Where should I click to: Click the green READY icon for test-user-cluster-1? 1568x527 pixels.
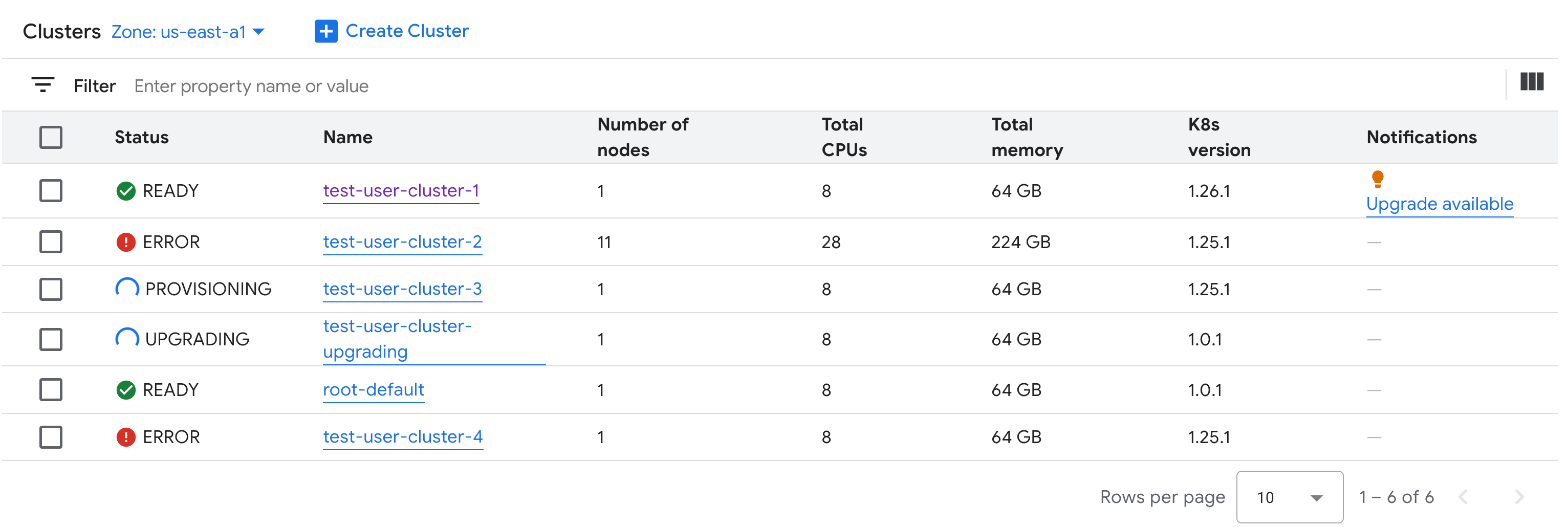pyautogui.click(x=126, y=190)
